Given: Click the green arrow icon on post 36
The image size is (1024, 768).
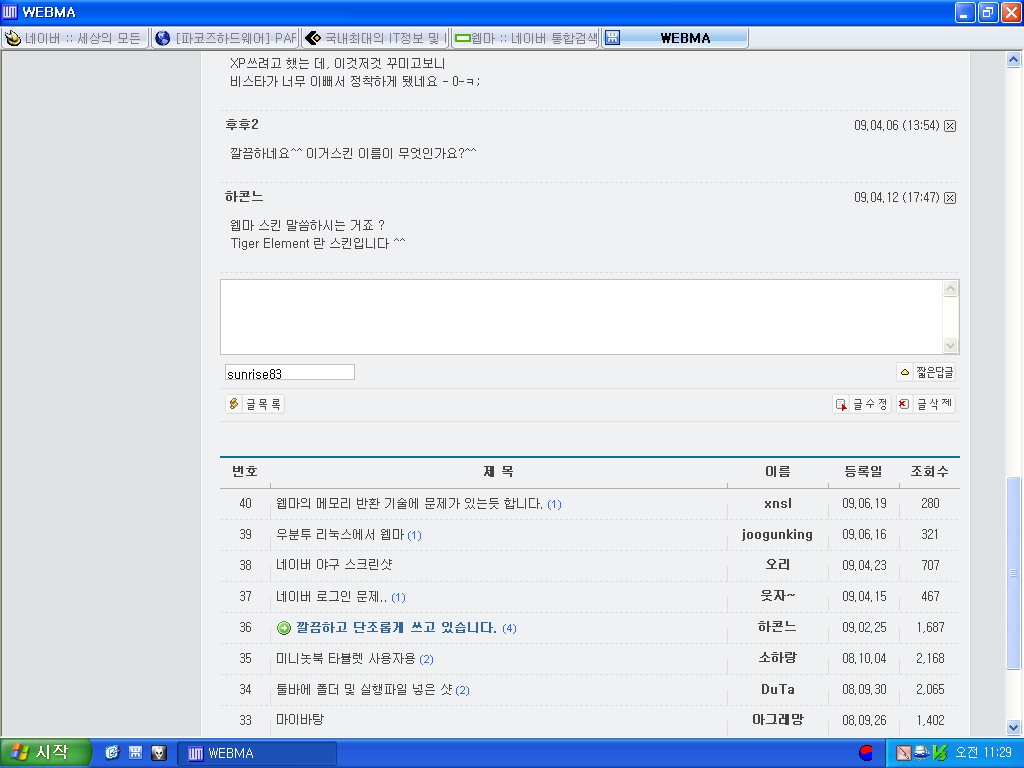Looking at the screenshot, I should (284, 628).
